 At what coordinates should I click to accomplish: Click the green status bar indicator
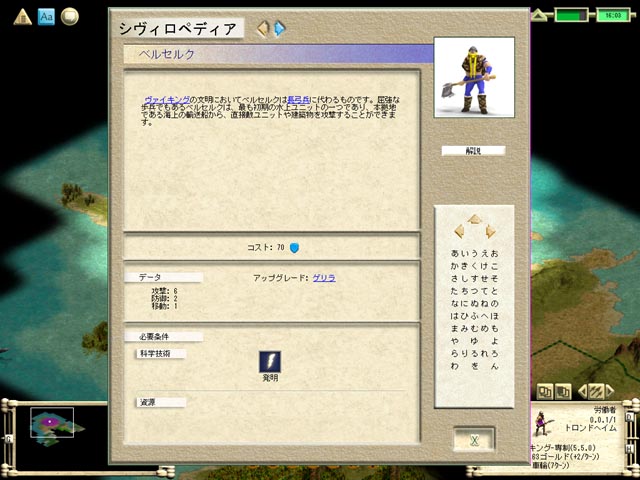point(570,15)
